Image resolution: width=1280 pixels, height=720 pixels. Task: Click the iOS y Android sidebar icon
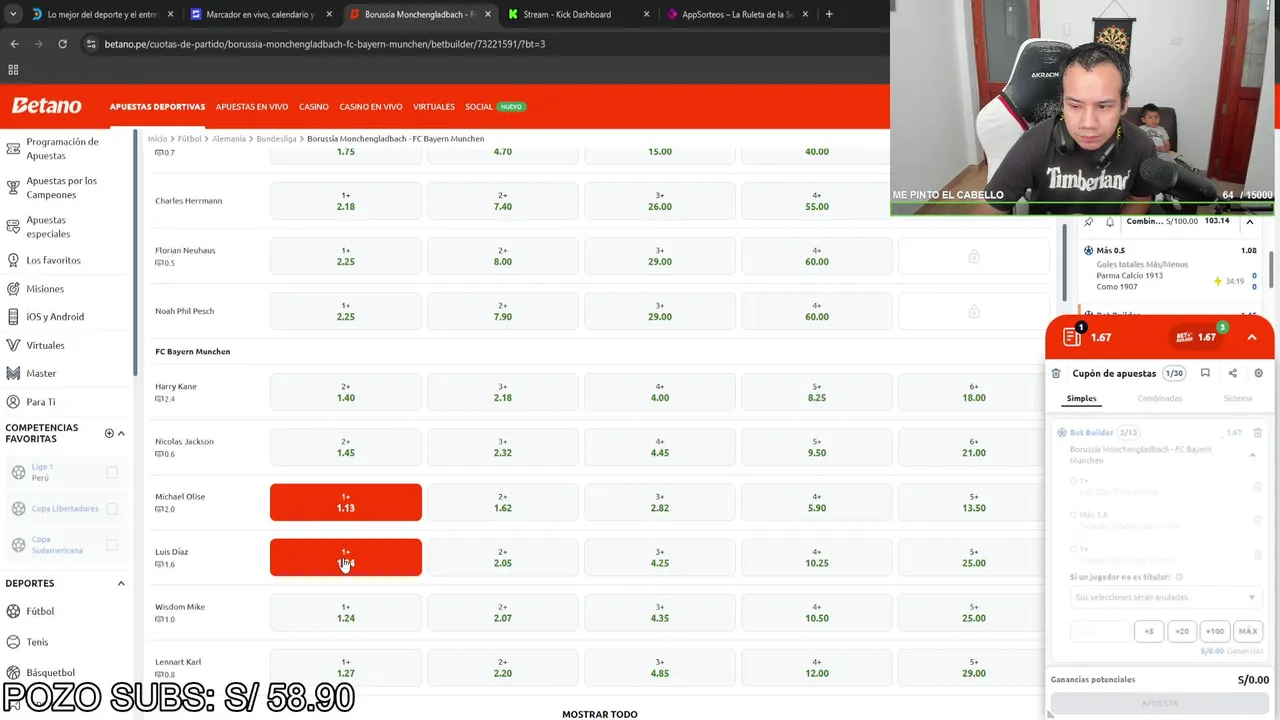coord(13,317)
